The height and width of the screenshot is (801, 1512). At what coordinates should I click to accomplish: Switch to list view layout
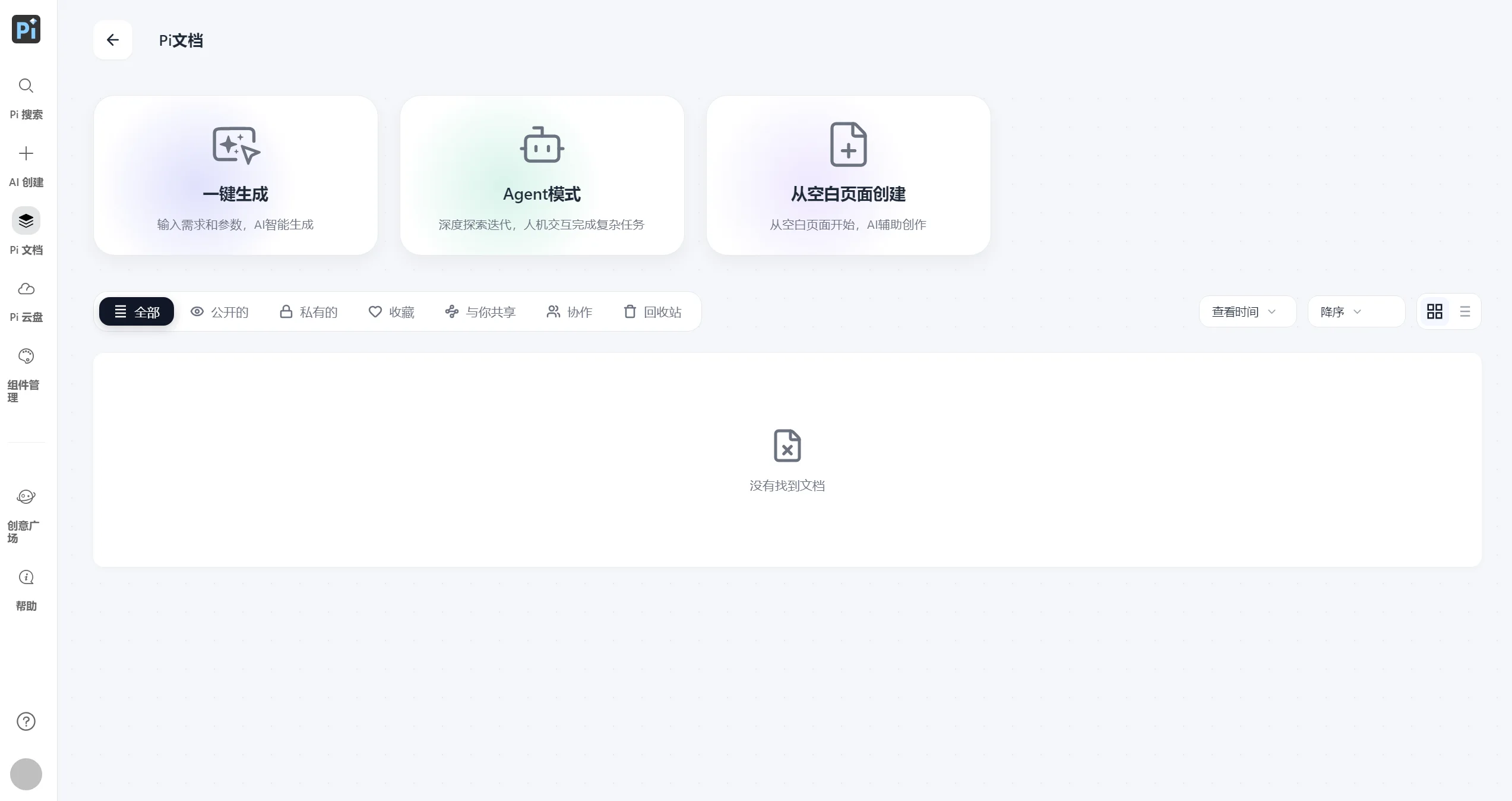click(x=1465, y=311)
